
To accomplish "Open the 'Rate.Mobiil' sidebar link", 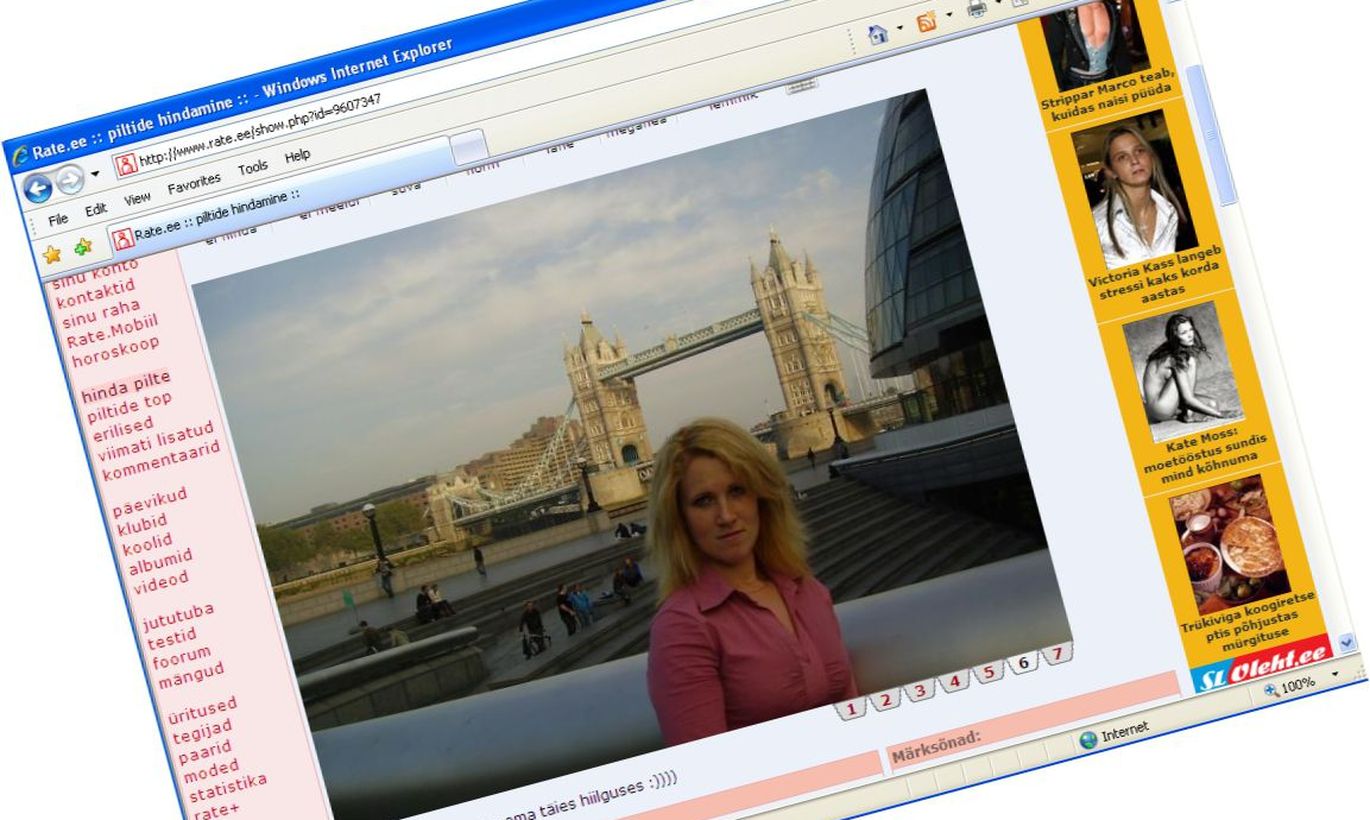I will pyautogui.click(x=112, y=332).
